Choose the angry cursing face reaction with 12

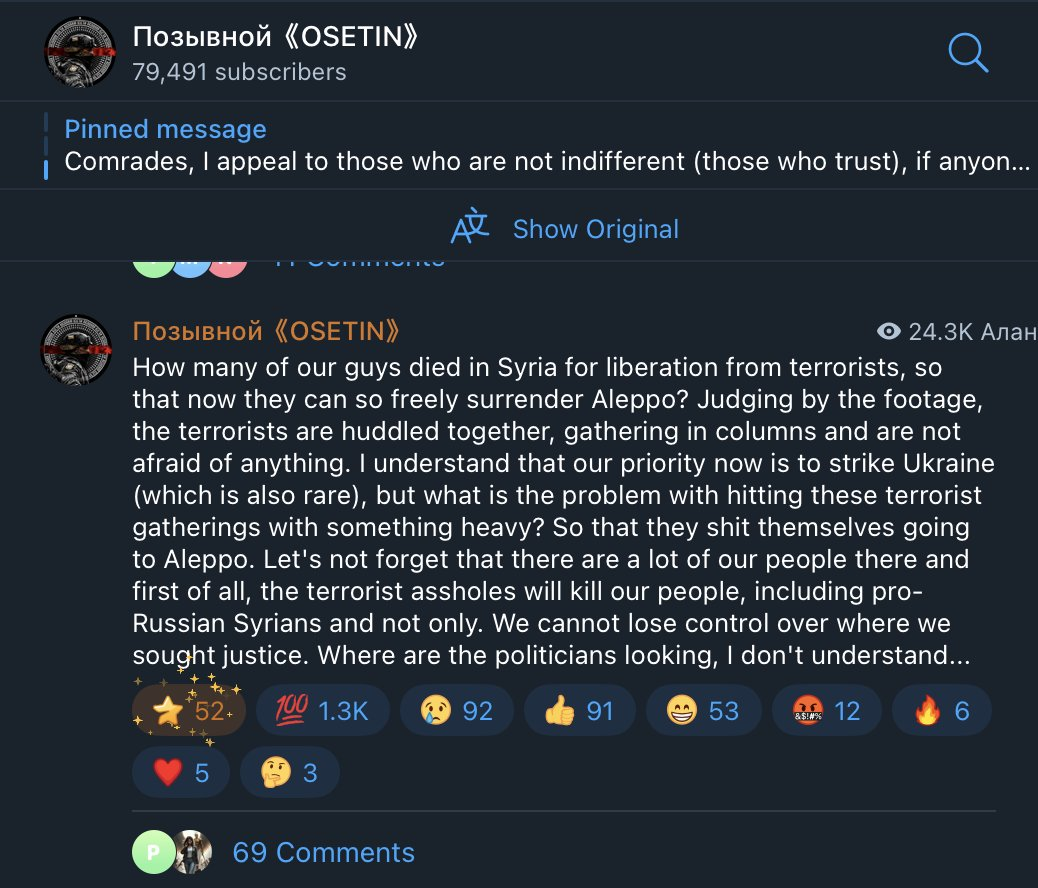(x=826, y=711)
